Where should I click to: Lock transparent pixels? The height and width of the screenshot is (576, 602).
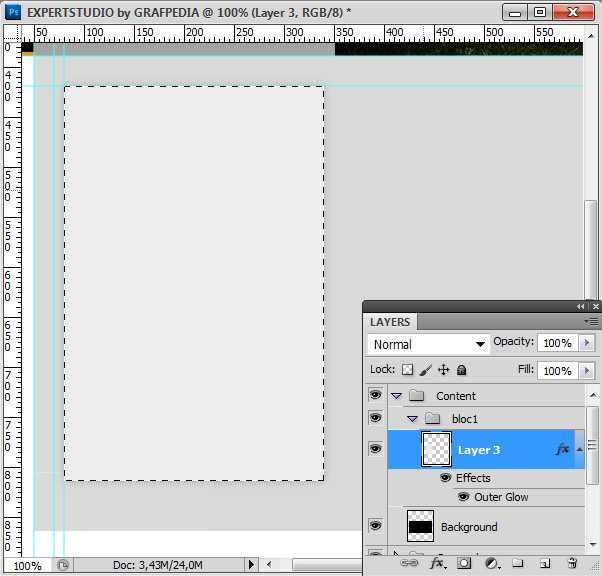[x=407, y=369]
